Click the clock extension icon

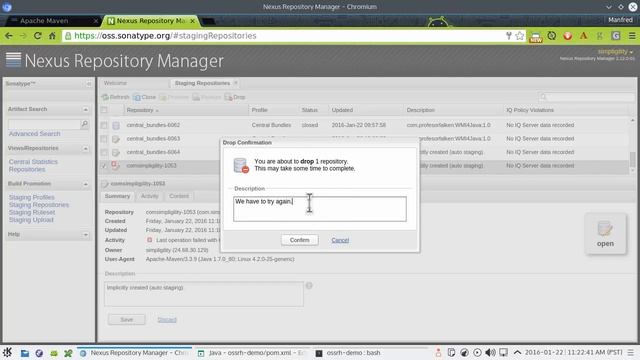tap(552, 36)
